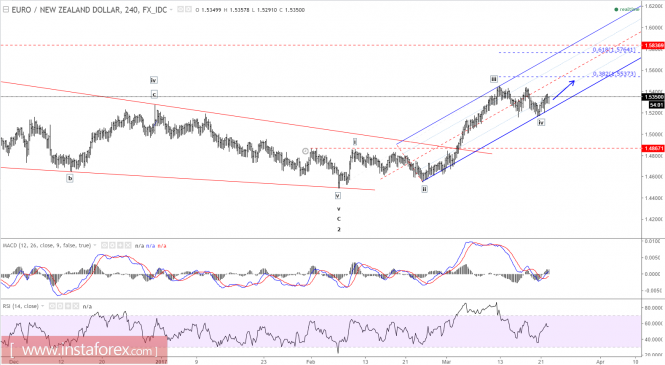Click the Apr date on time axis
Viewport: 665px width, 365px height.
pos(600,362)
